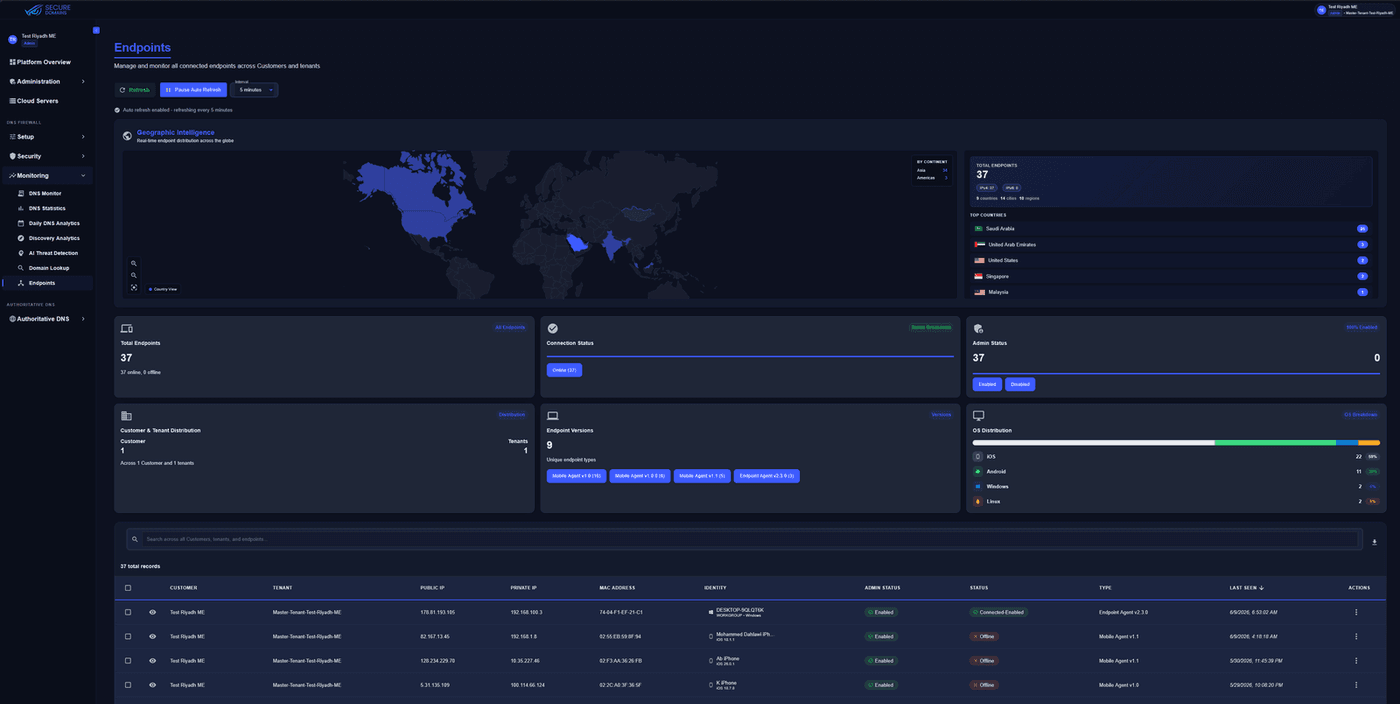1400x704 pixels.
Task: Check the row with IP 178.81.193.105
Action: [x=128, y=612]
